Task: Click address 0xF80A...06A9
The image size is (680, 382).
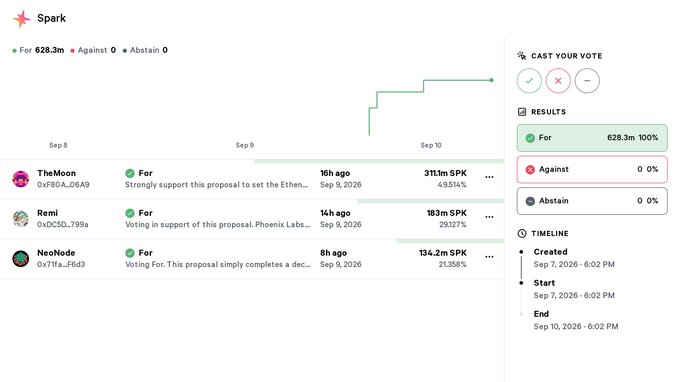Action: [63, 185]
